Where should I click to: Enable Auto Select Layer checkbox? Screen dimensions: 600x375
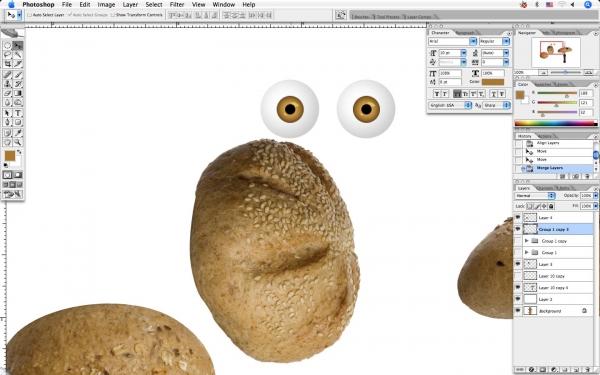click(29, 15)
